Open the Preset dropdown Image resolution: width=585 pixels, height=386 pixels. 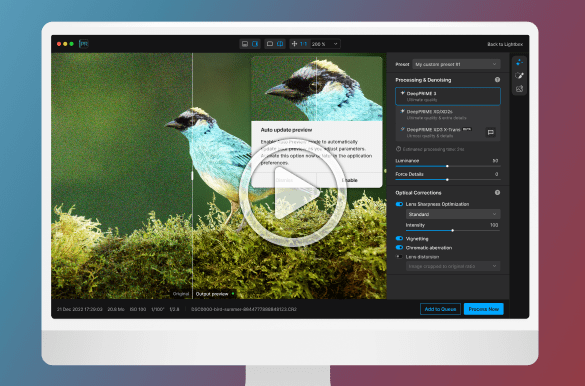pyautogui.click(x=456, y=64)
